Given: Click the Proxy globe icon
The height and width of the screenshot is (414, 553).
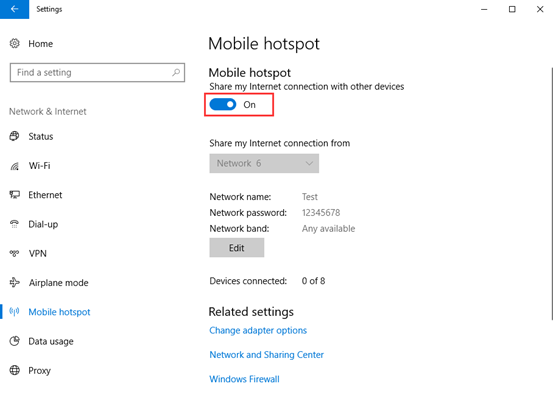Looking at the screenshot, I should [14, 370].
